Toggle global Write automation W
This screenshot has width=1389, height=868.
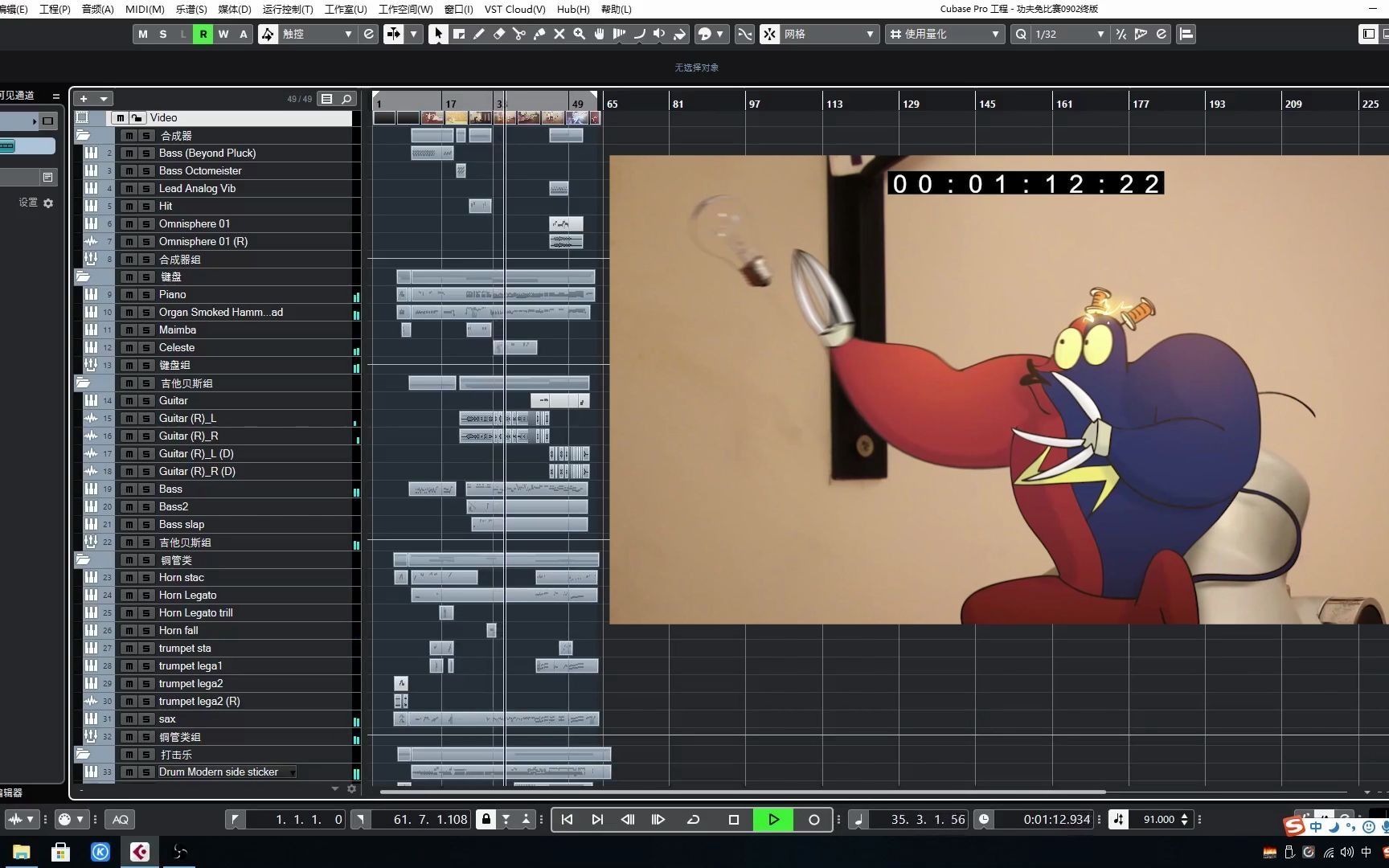point(223,34)
